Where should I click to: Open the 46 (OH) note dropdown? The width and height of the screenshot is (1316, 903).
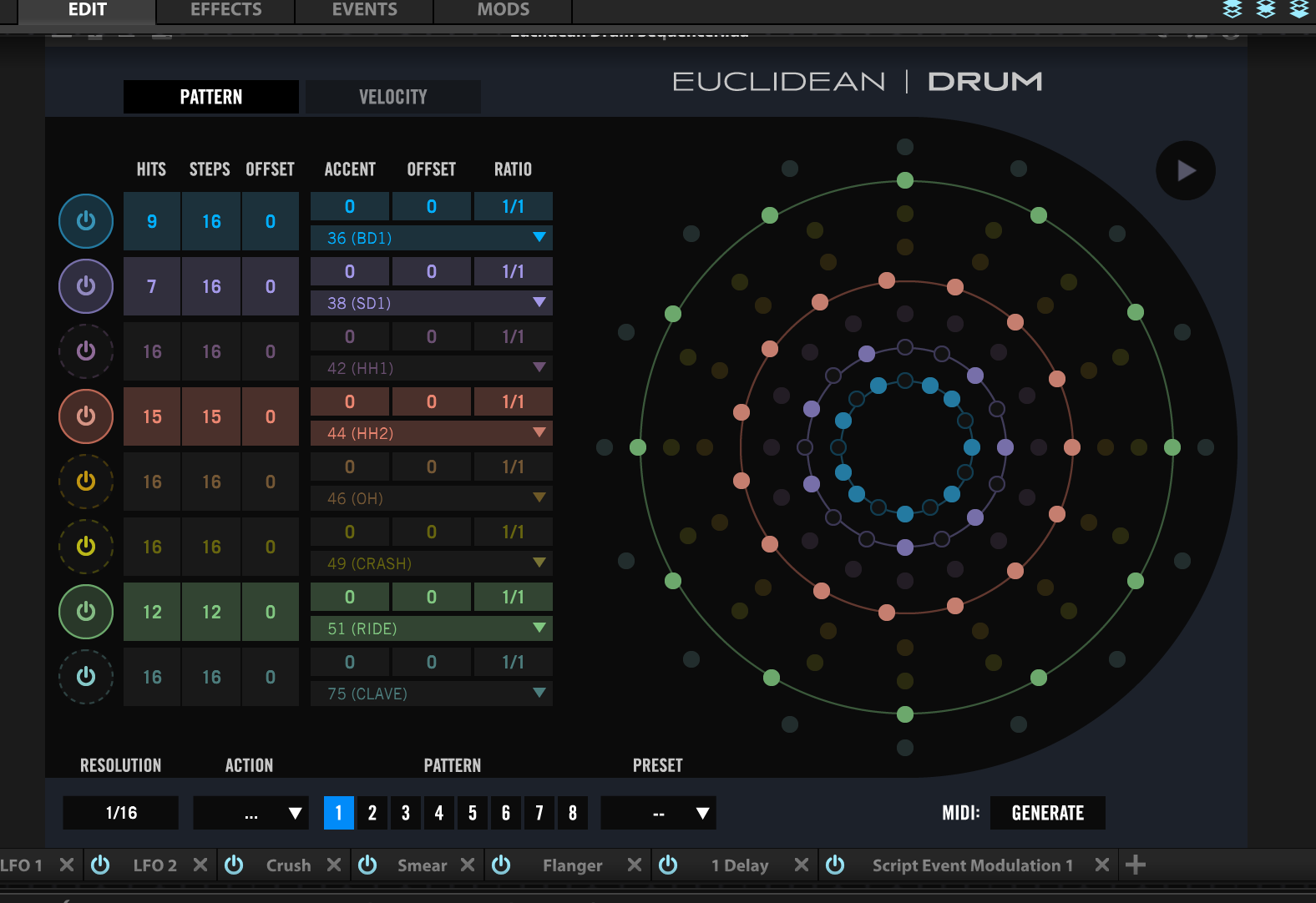pos(432,498)
